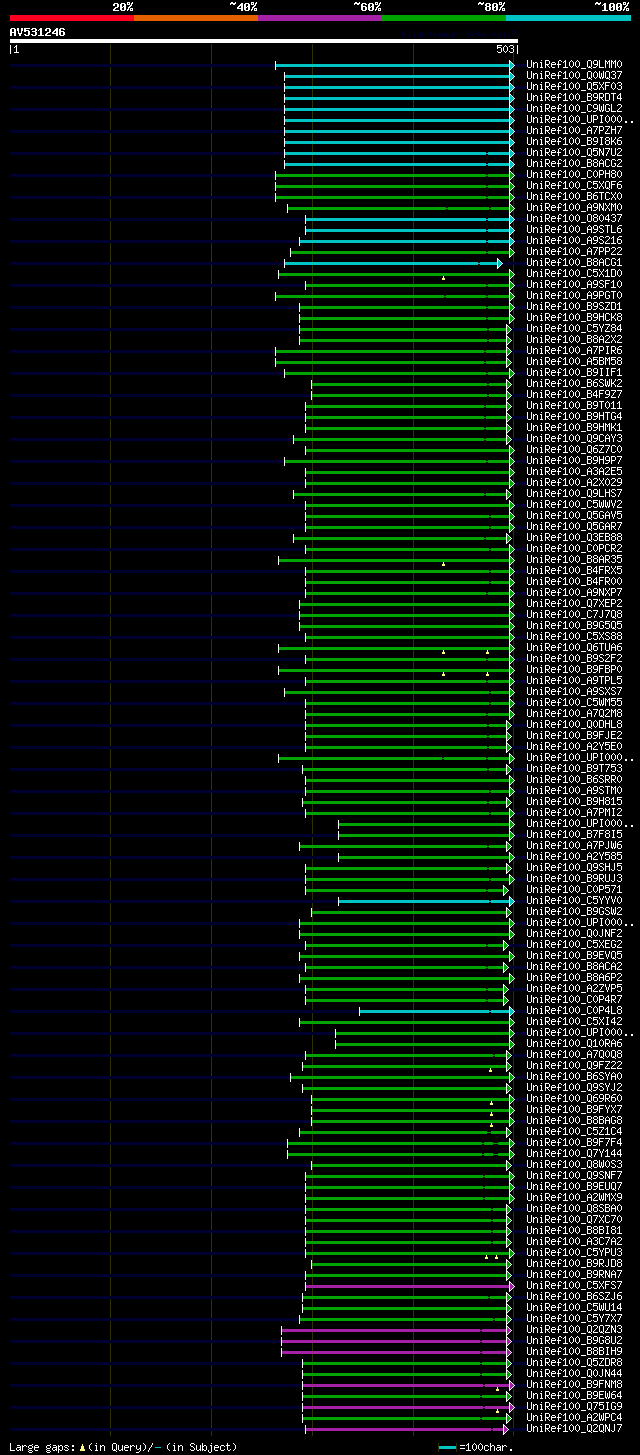Open hit UniRef100_Q5XF03
The image size is (640, 1455).
(x=574, y=86)
